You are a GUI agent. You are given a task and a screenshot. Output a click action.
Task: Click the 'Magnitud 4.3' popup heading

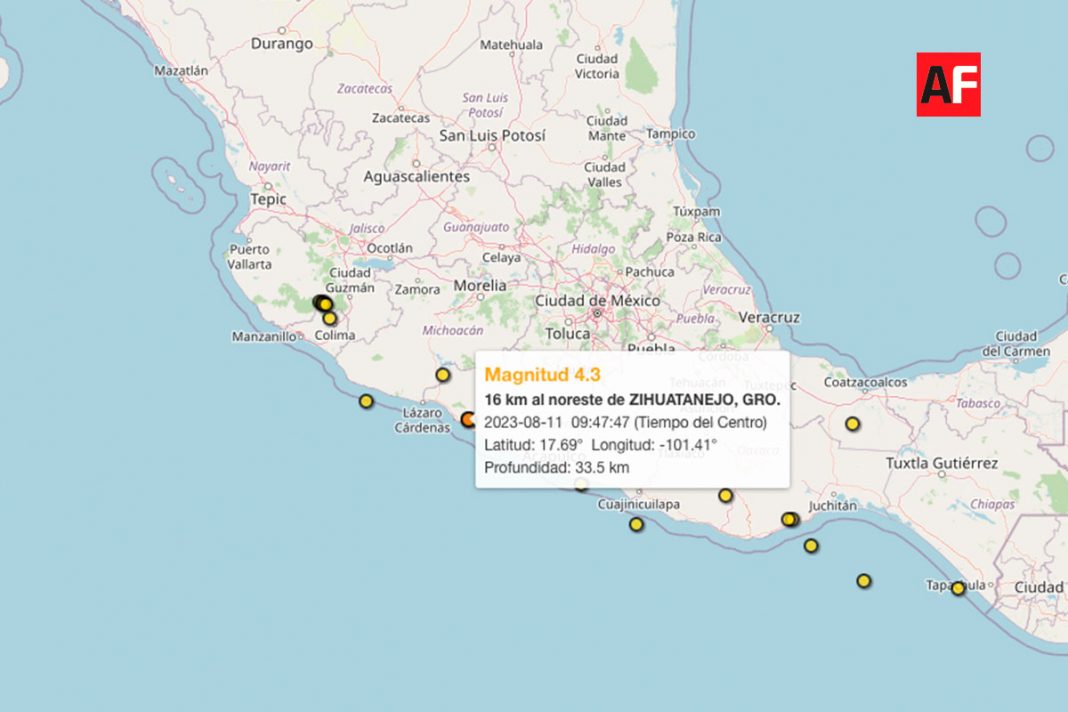pos(542,375)
